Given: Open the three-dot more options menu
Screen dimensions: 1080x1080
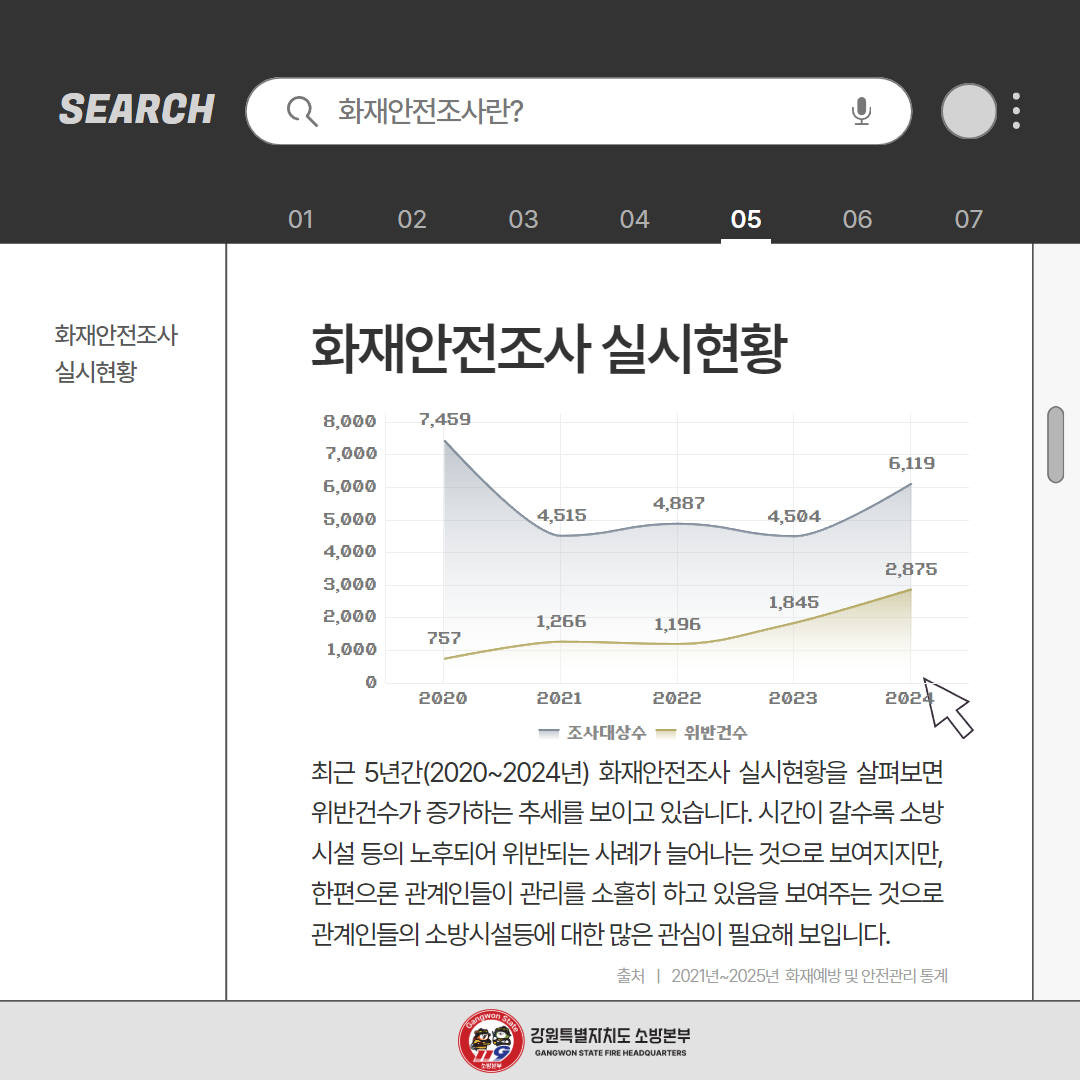Looking at the screenshot, I should (x=1016, y=111).
